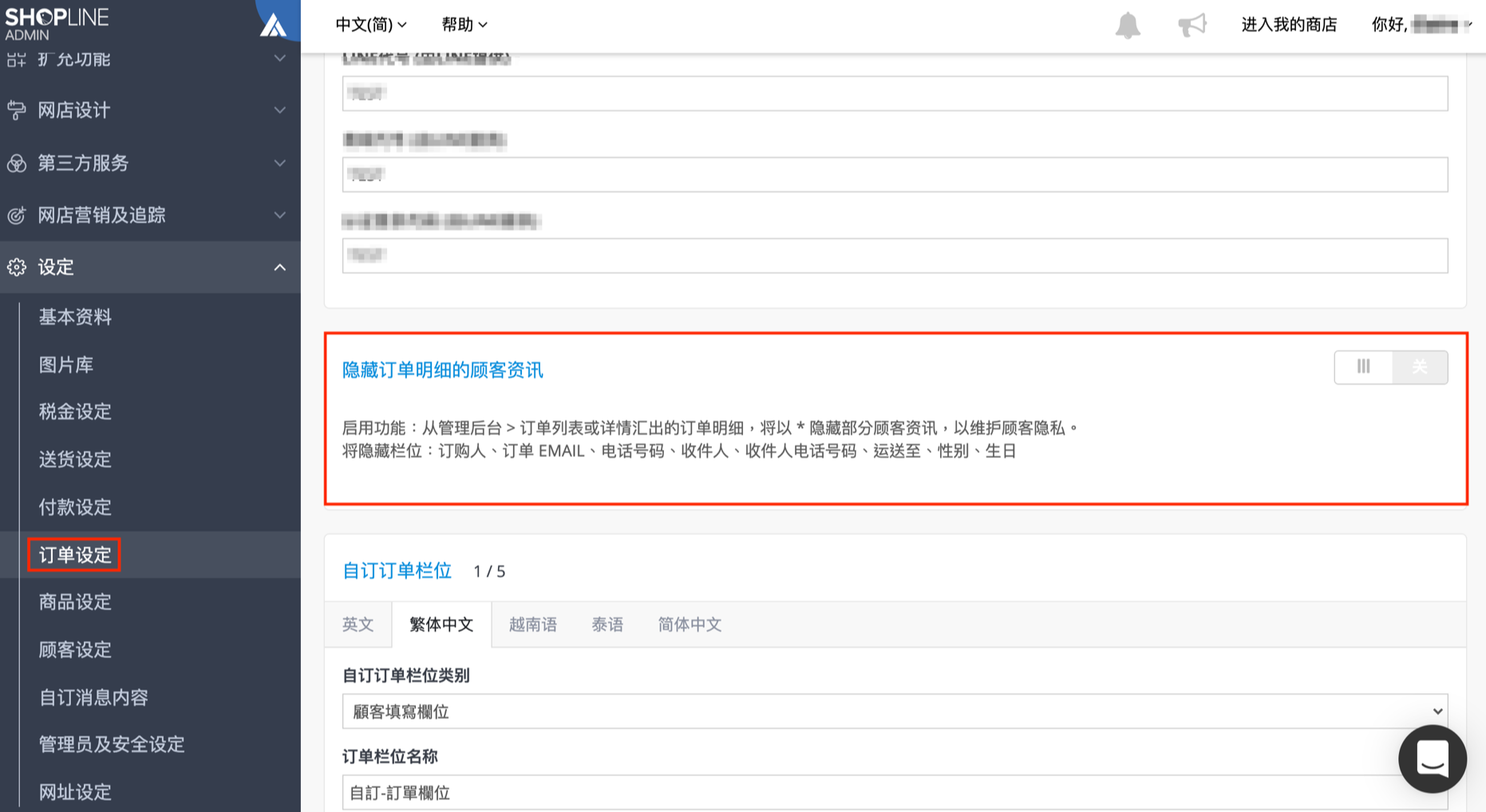Viewport: 1486px width, 812px height.
Task: Switch to the 英文 tab
Action: (358, 625)
